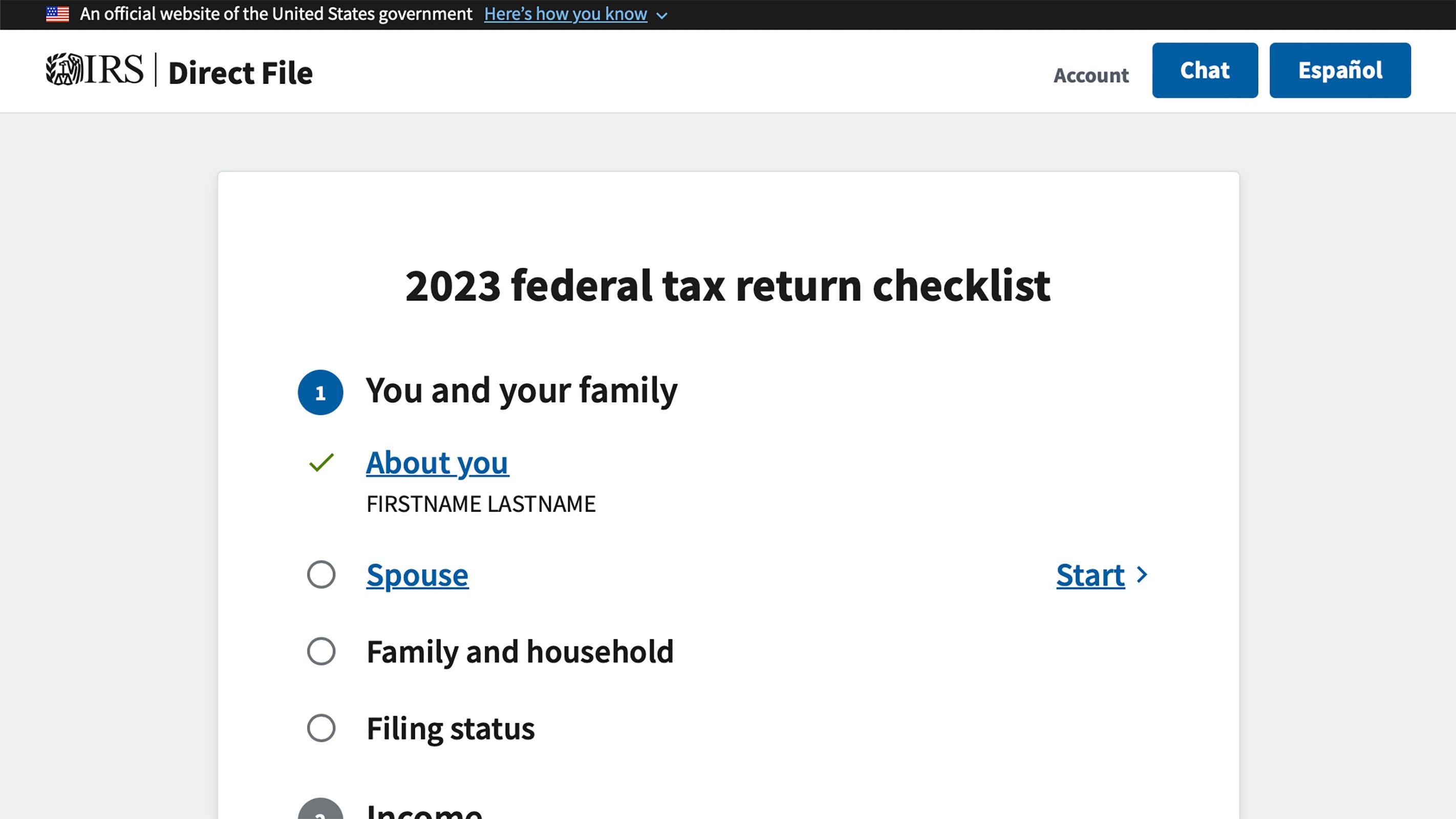Screen dimensions: 1456x819
Task: Switch the site language to Español
Action: point(1339,70)
